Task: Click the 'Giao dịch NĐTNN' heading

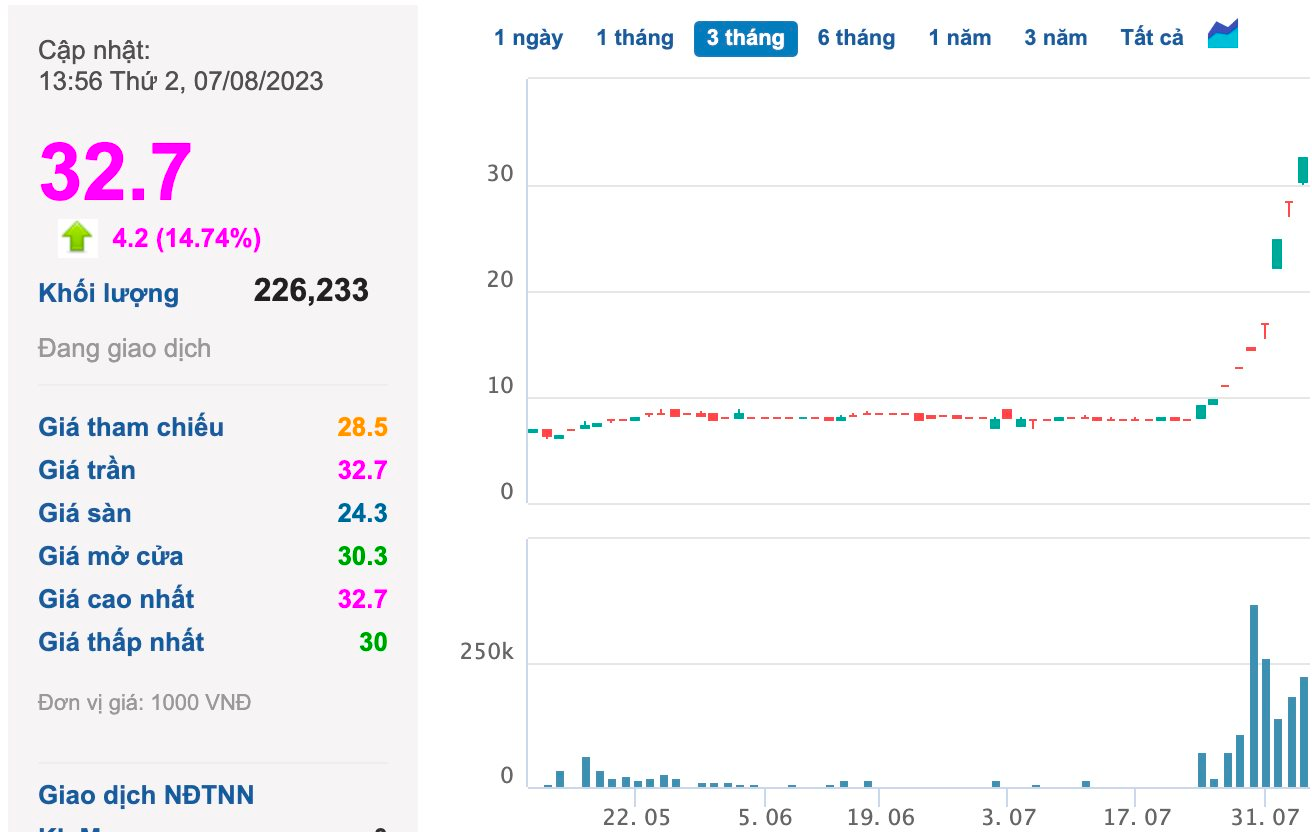Action: pos(146,796)
